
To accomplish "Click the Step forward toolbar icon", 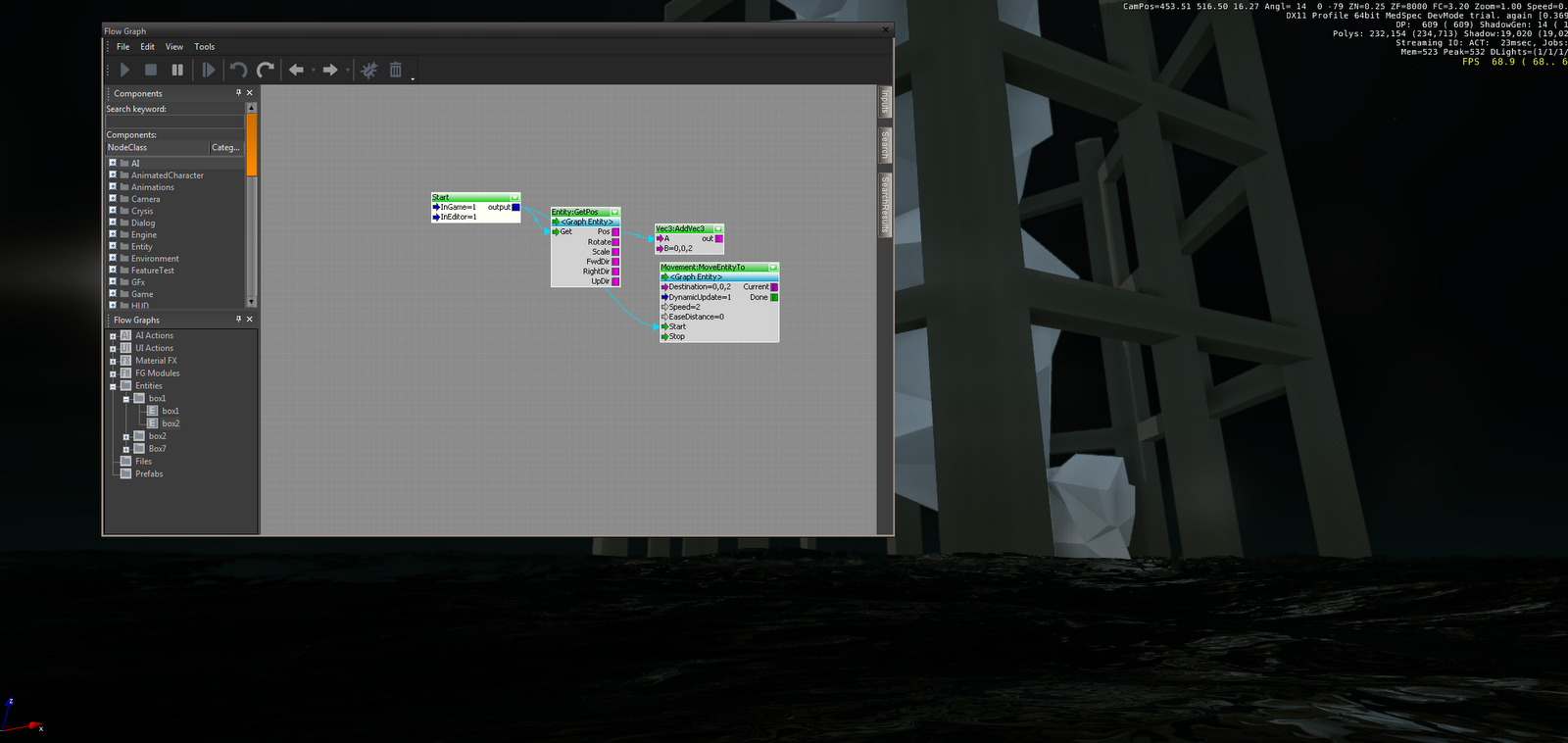I will (x=209, y=70).
